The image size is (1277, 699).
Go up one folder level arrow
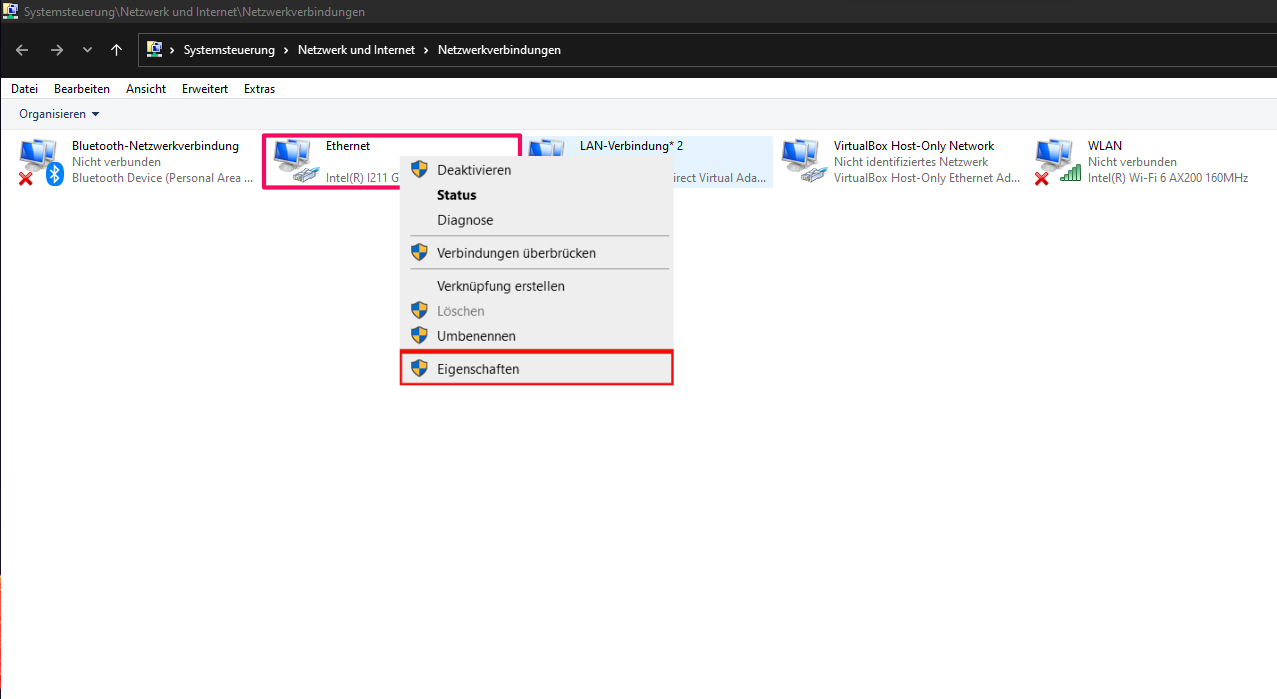pos(117,50)
